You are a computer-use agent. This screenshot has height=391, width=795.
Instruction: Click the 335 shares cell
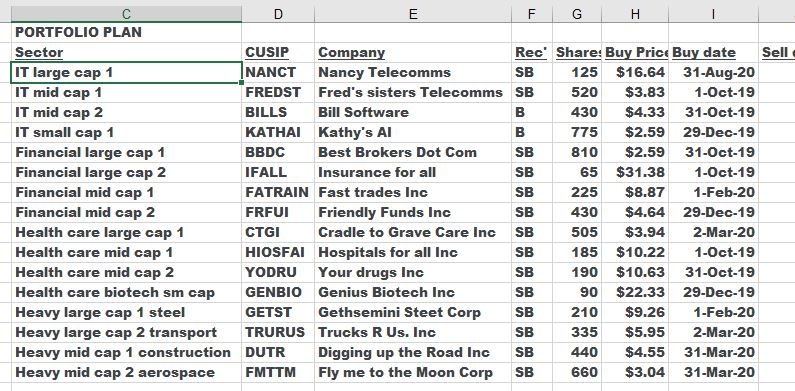click(576, 332)
